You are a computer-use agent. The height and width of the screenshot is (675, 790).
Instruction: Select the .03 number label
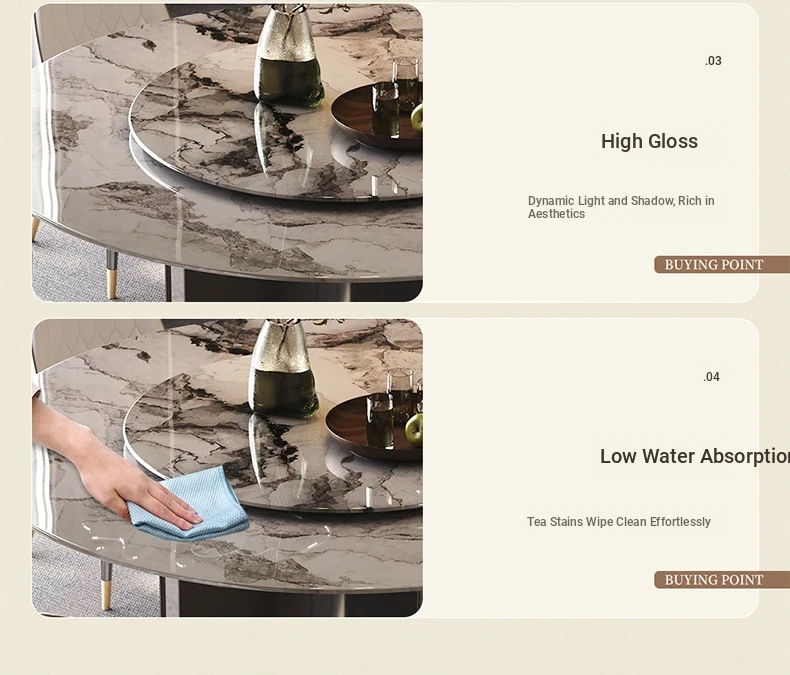coord(713,61)
